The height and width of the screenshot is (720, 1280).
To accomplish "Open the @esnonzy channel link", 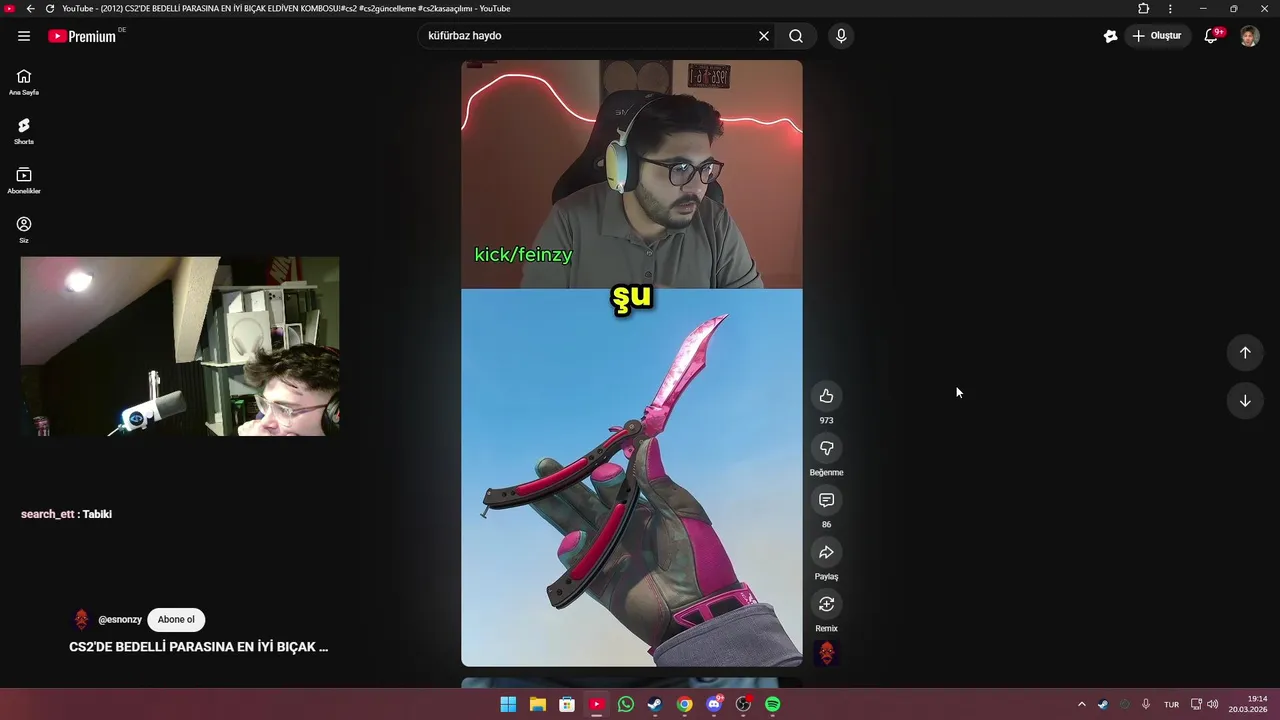I will [x=120, y=620].
